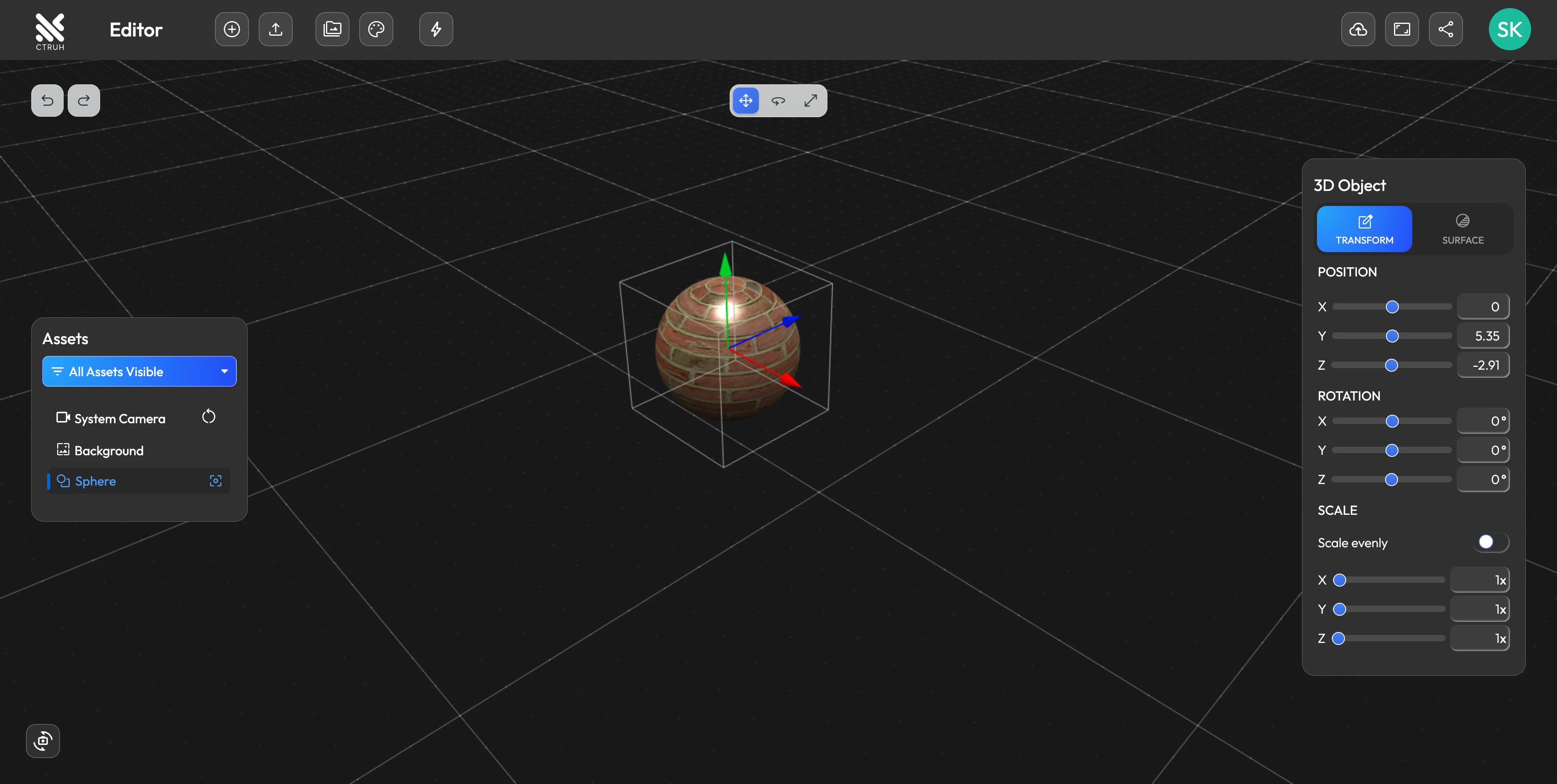This screenshot has width=1557, height=784.
Task: Click Position Z value field -2.91
Action: [x=1483, y=365]
